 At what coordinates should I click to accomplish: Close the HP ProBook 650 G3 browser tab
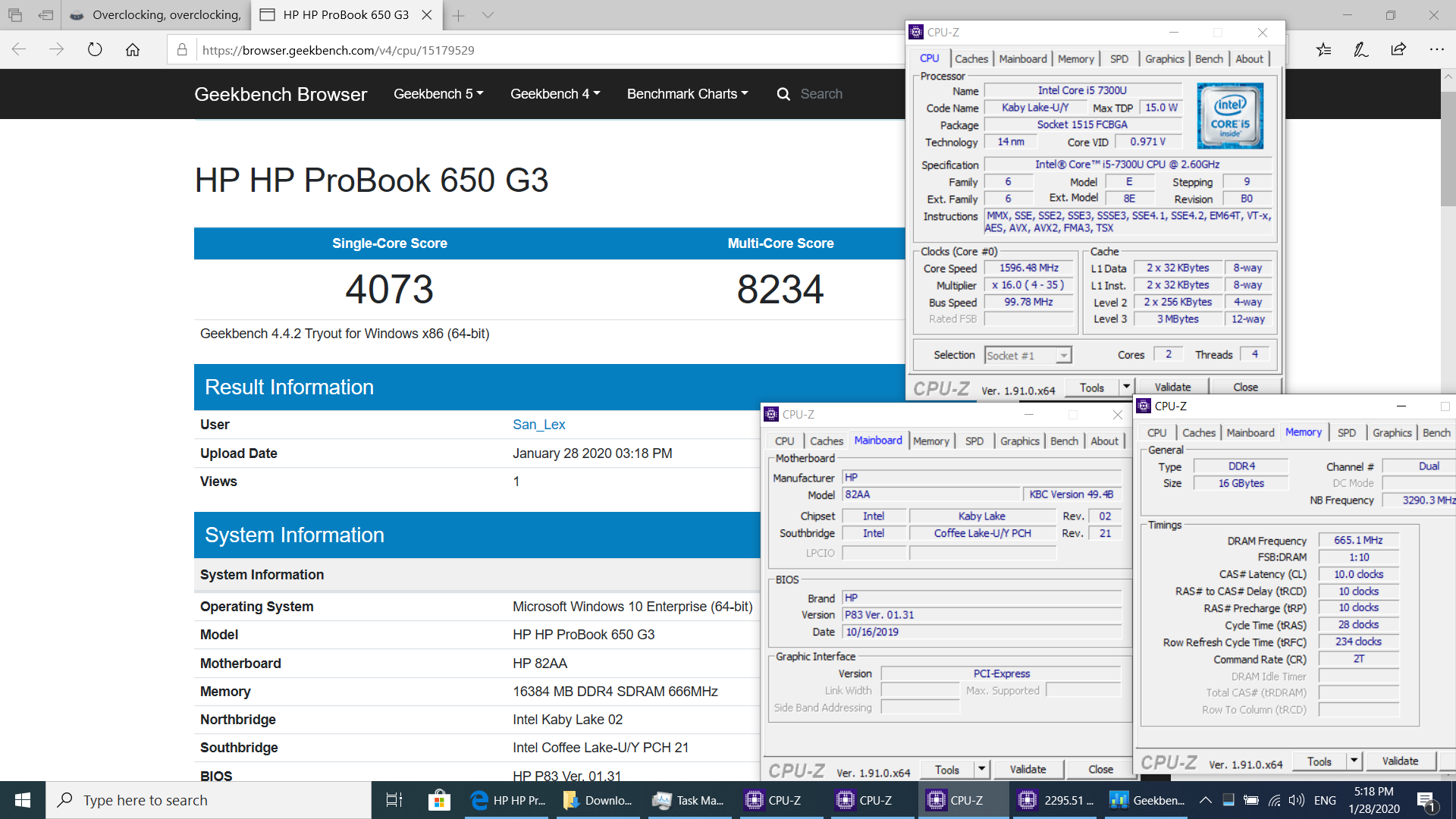click(x=427, y=15)
